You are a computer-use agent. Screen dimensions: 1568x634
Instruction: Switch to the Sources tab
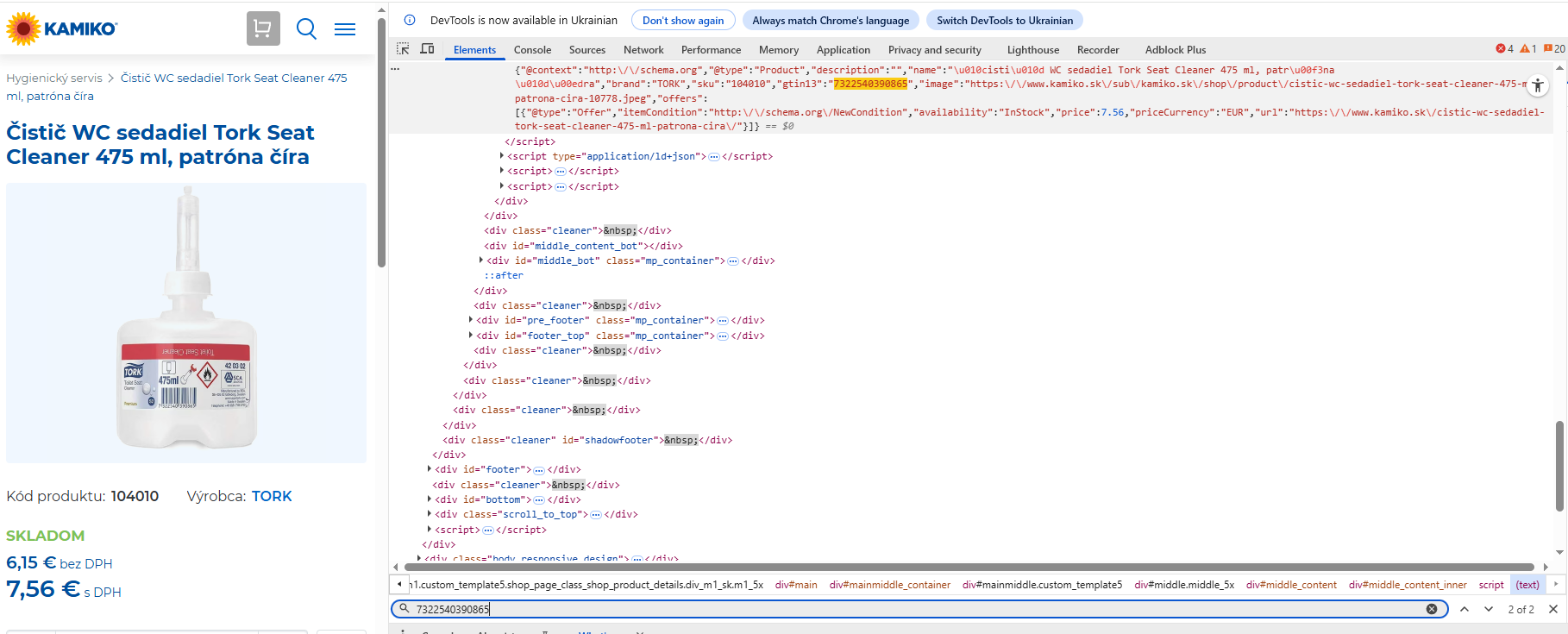(x=587, y=50)
